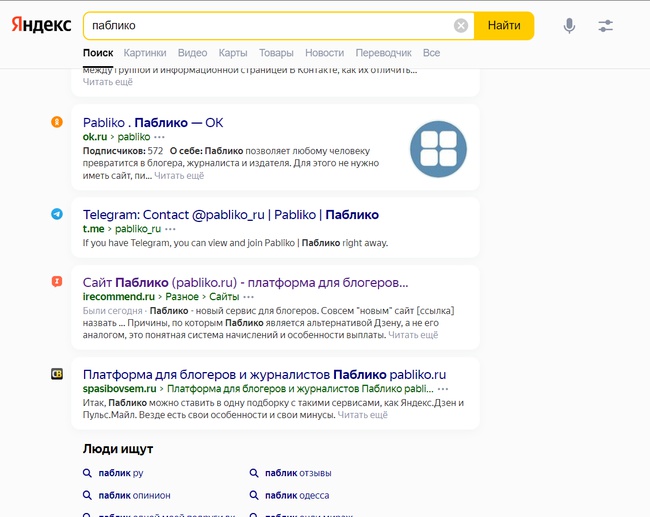Expand 'Читать ещё' in irecommend.ru snippet
This screenshot has height=517, width=650.
pyautogui.click(x=413, y=335)
